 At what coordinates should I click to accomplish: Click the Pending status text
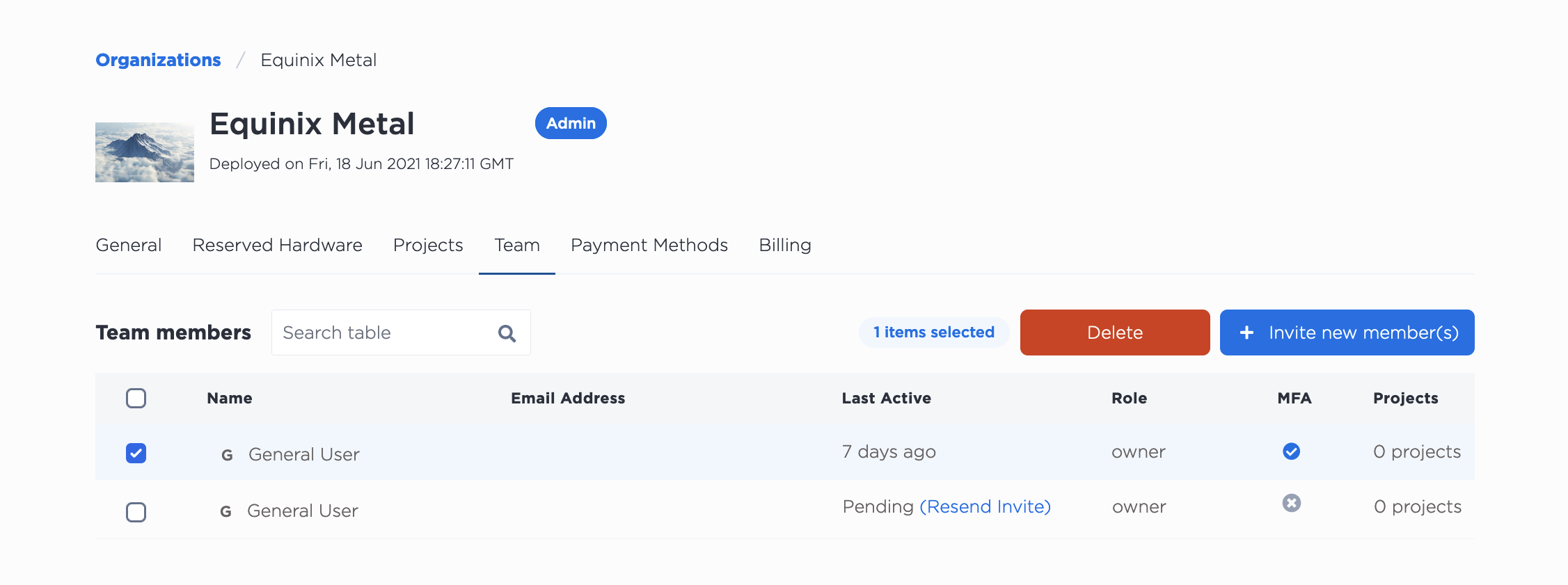pos(878,506)
